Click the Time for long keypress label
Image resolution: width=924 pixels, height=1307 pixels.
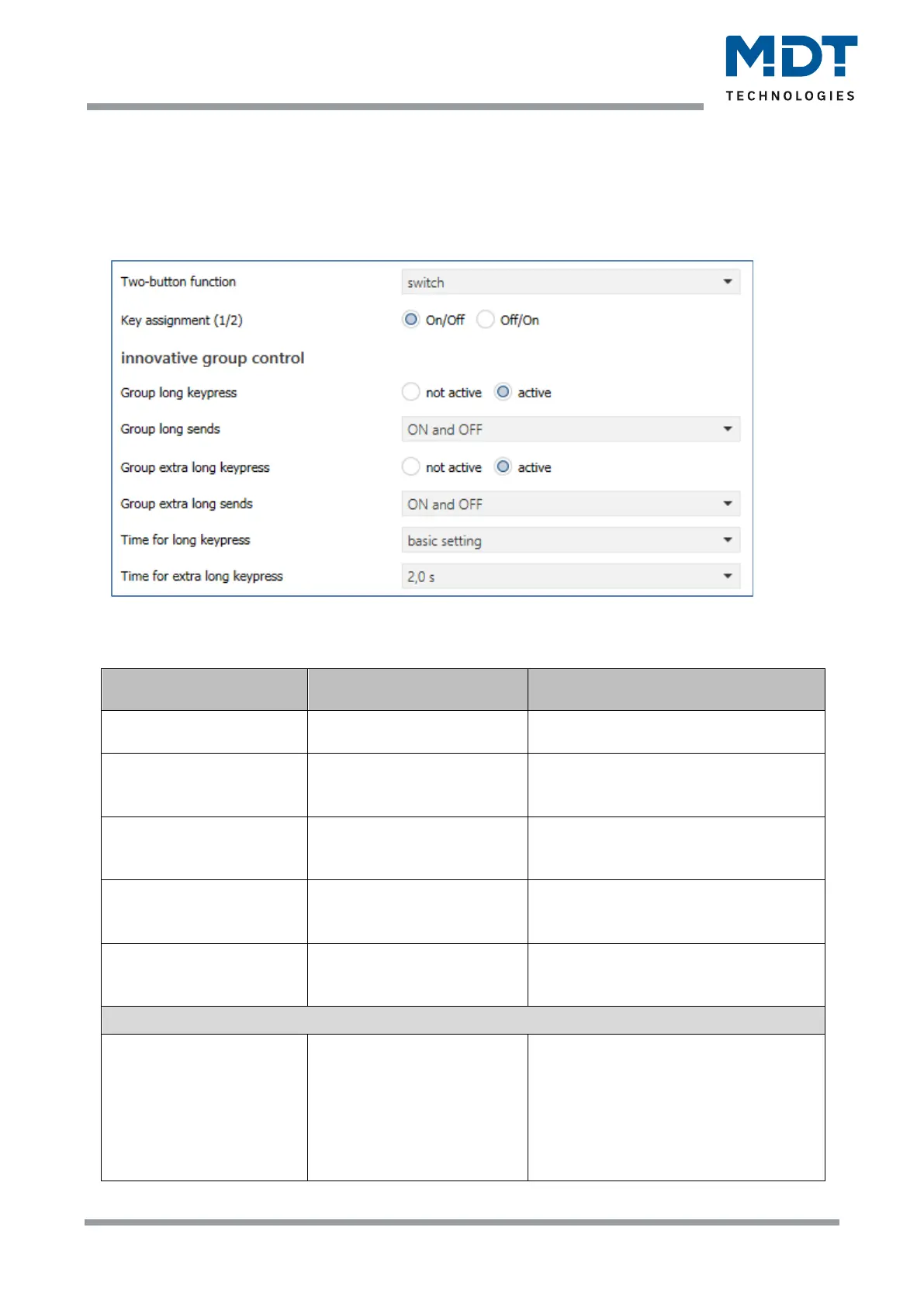[x=185, y=540]
